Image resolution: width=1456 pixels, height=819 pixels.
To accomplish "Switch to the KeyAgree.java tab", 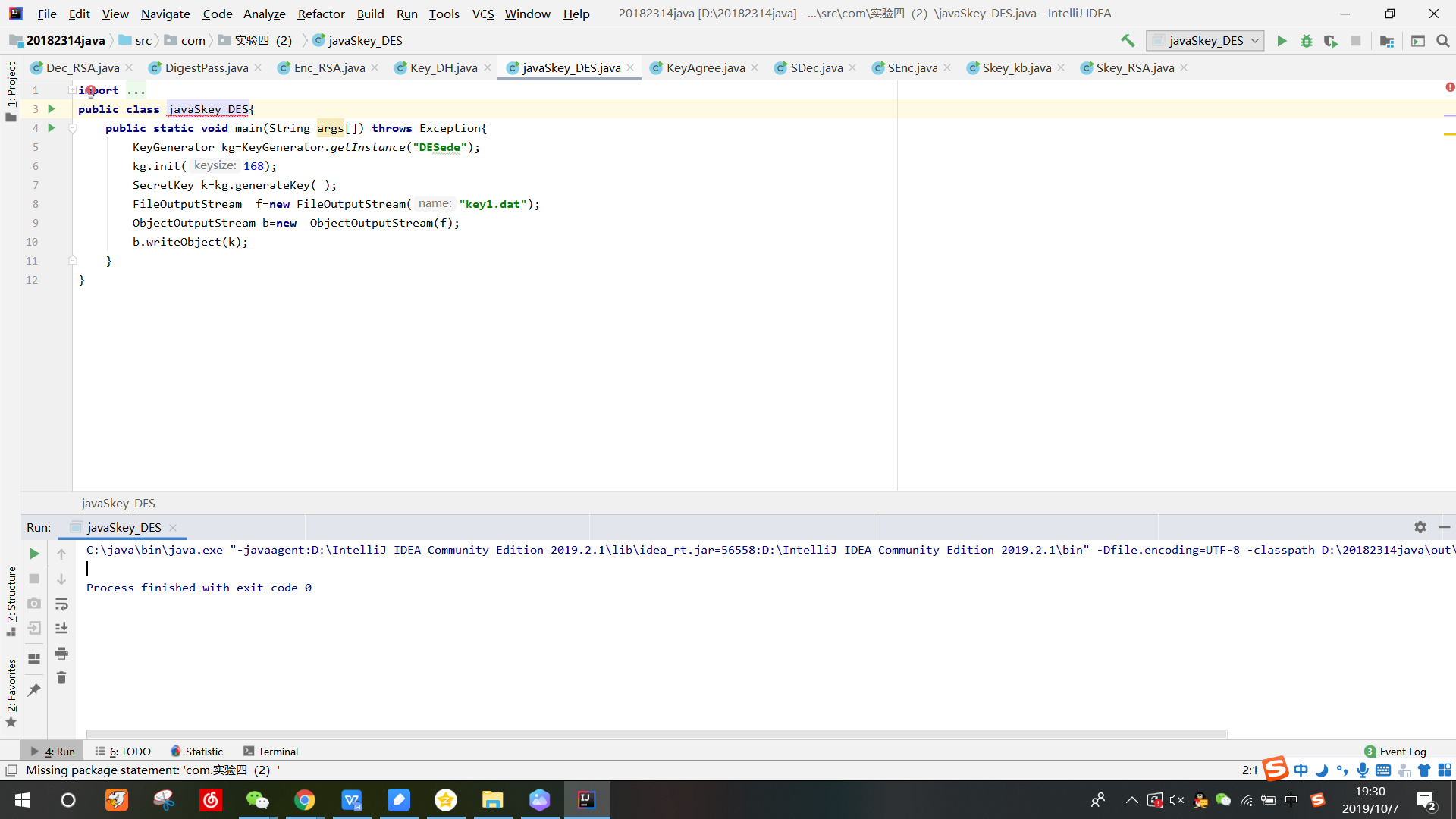I will pyautogui.click(x=704, y=68).
